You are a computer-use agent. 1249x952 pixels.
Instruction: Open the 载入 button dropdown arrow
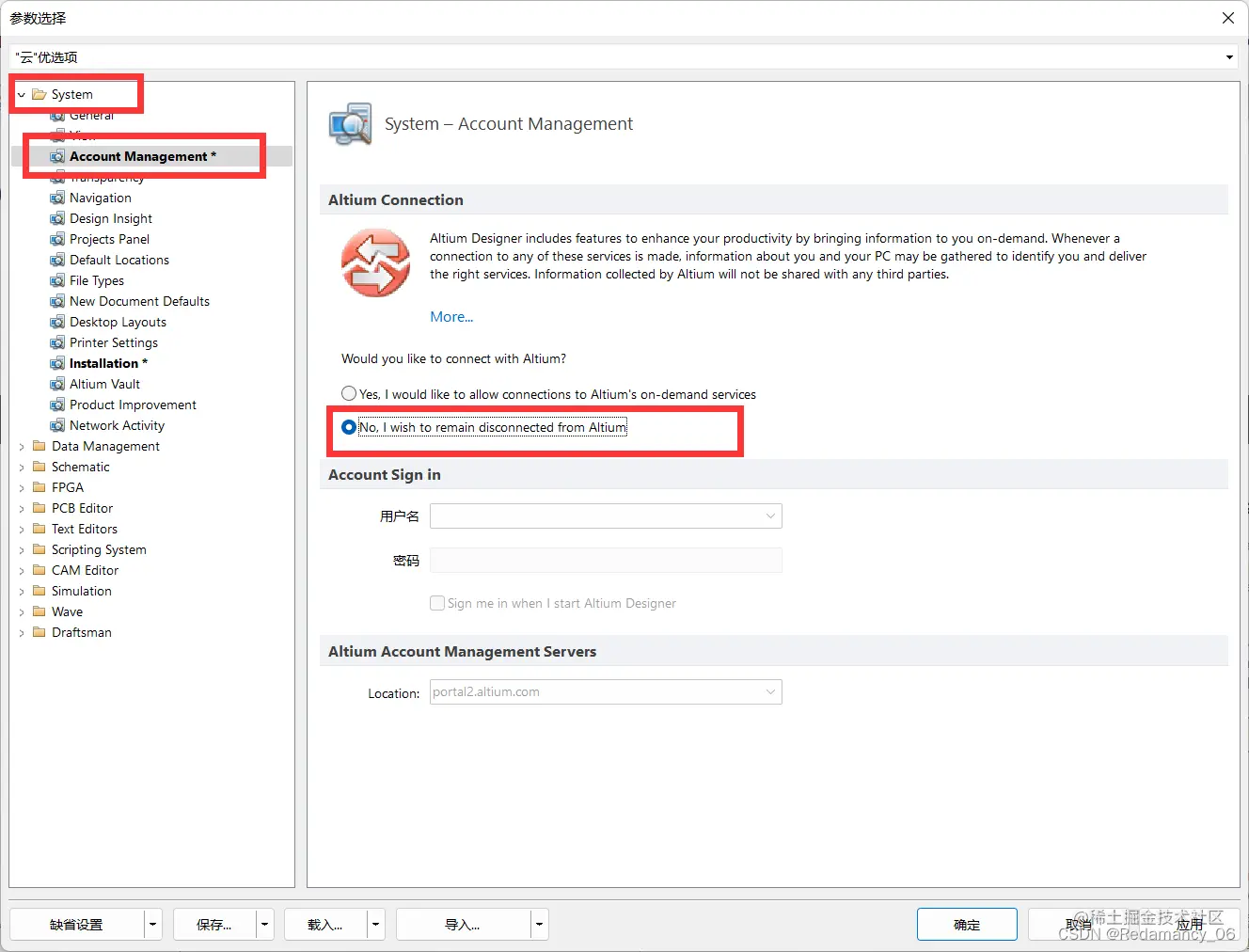tap(375, 925)
